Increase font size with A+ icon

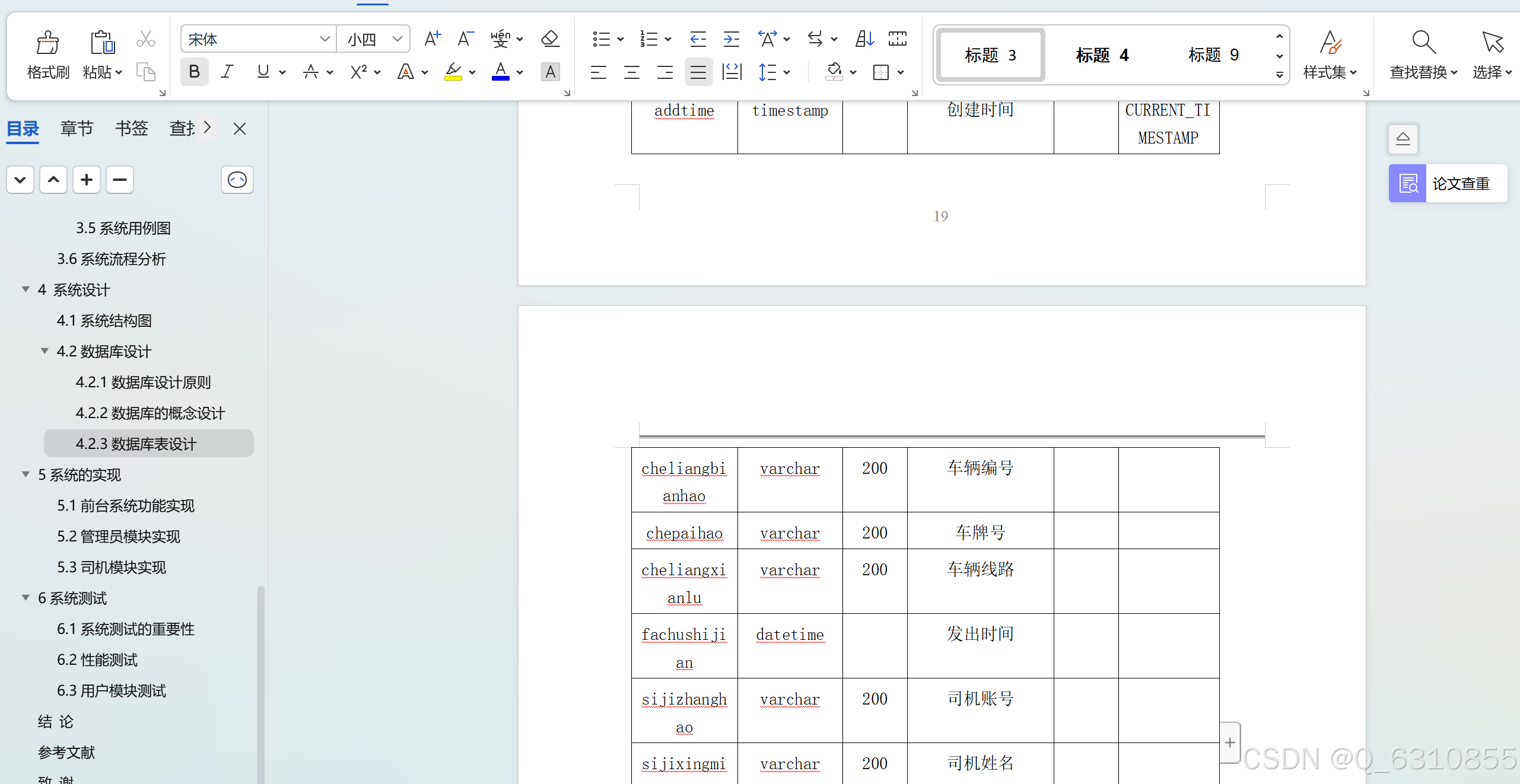click(x=433, y=39)
